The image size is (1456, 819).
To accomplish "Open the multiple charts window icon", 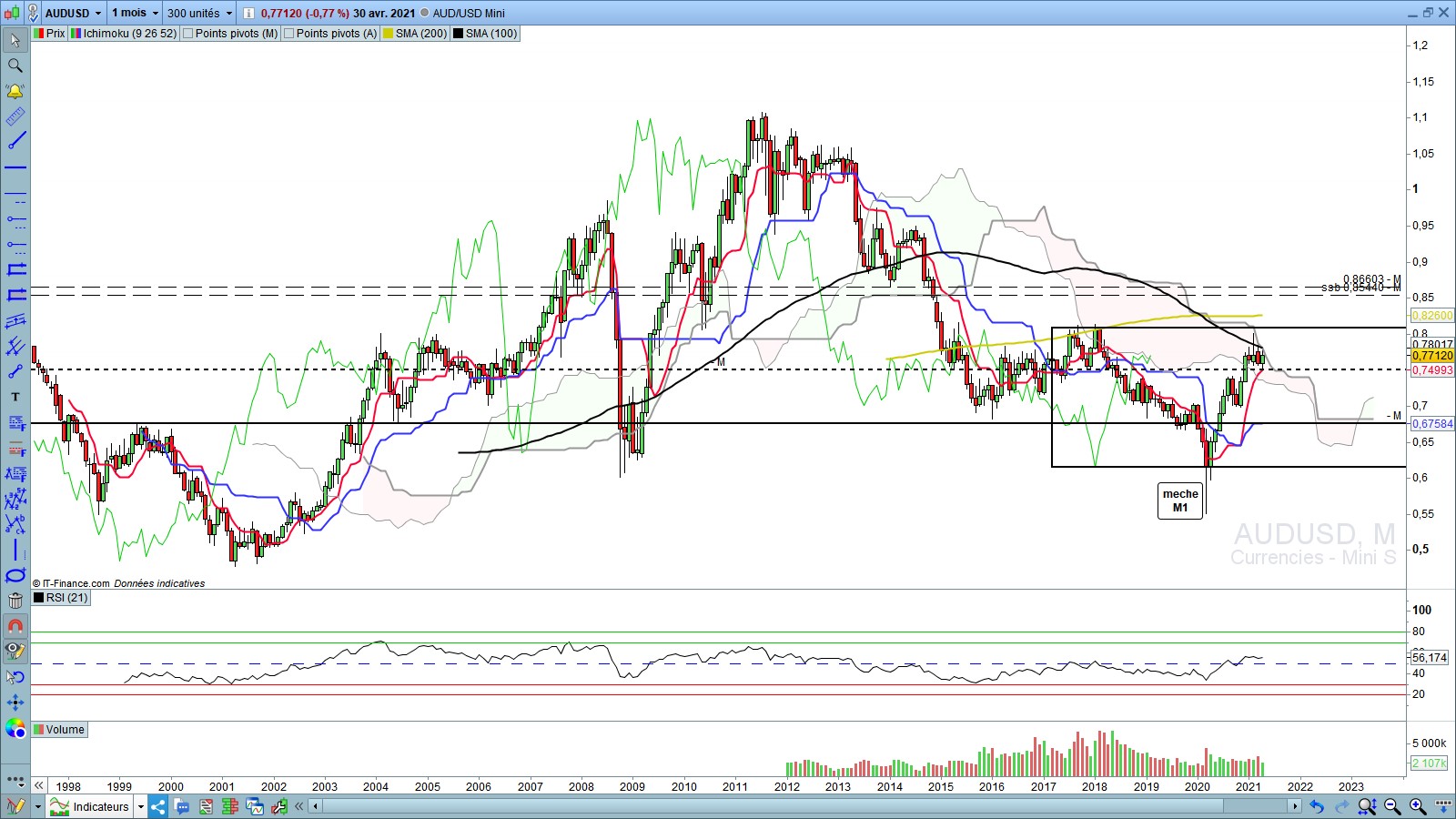I will pyautogui.click(x=254, y=806).
